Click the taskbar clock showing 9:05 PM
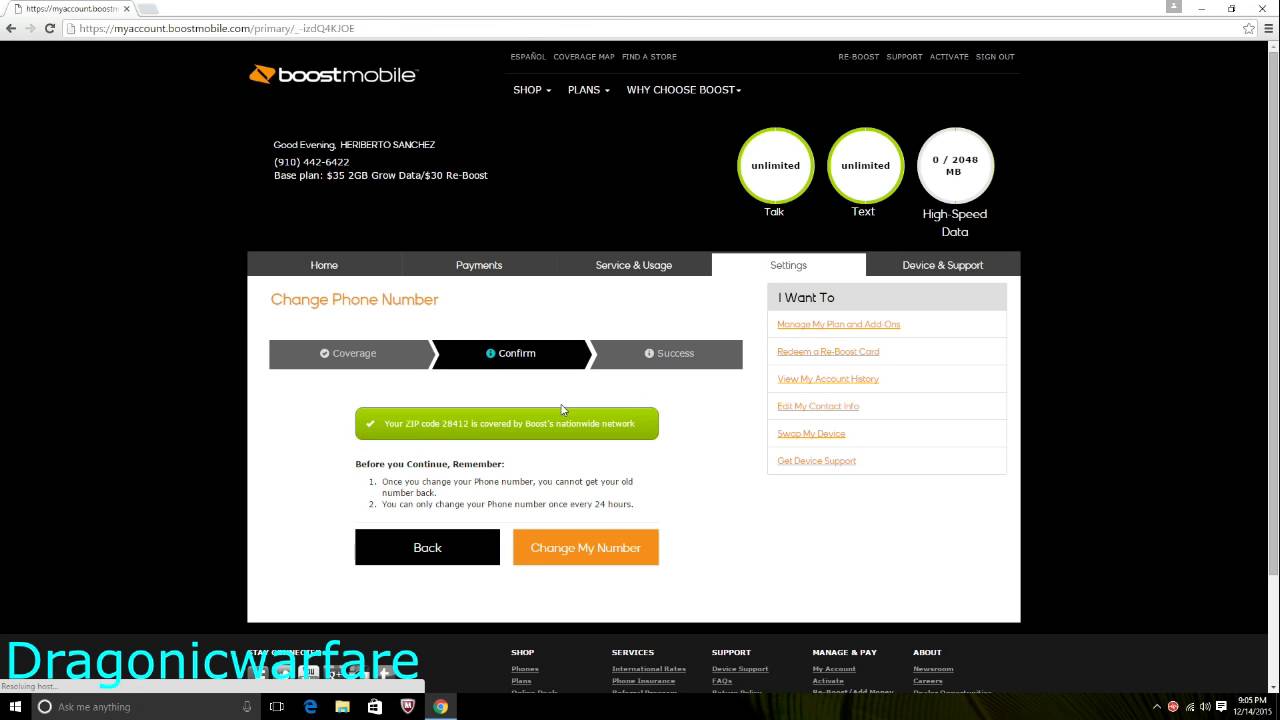 1252,706
